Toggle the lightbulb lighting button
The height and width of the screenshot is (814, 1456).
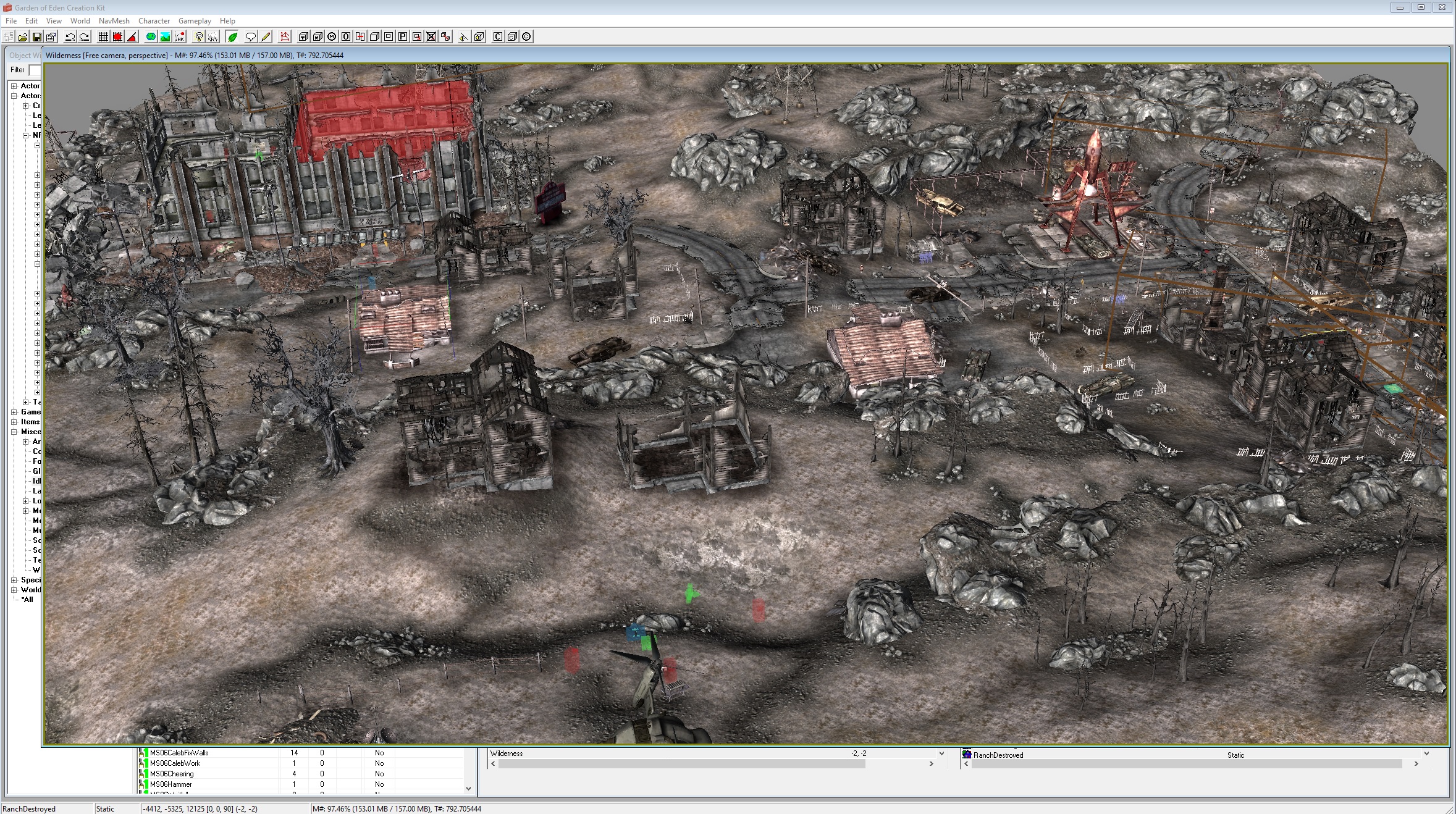point(199,37)
